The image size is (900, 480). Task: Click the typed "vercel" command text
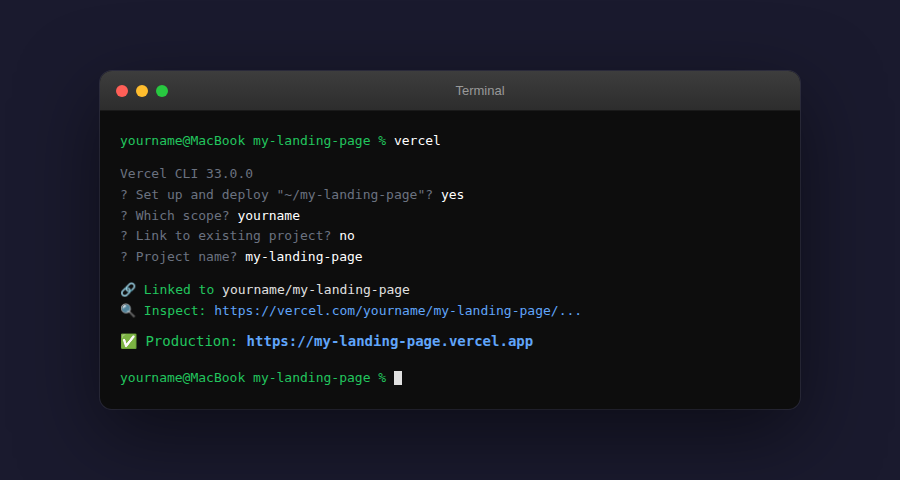(417, 141)
